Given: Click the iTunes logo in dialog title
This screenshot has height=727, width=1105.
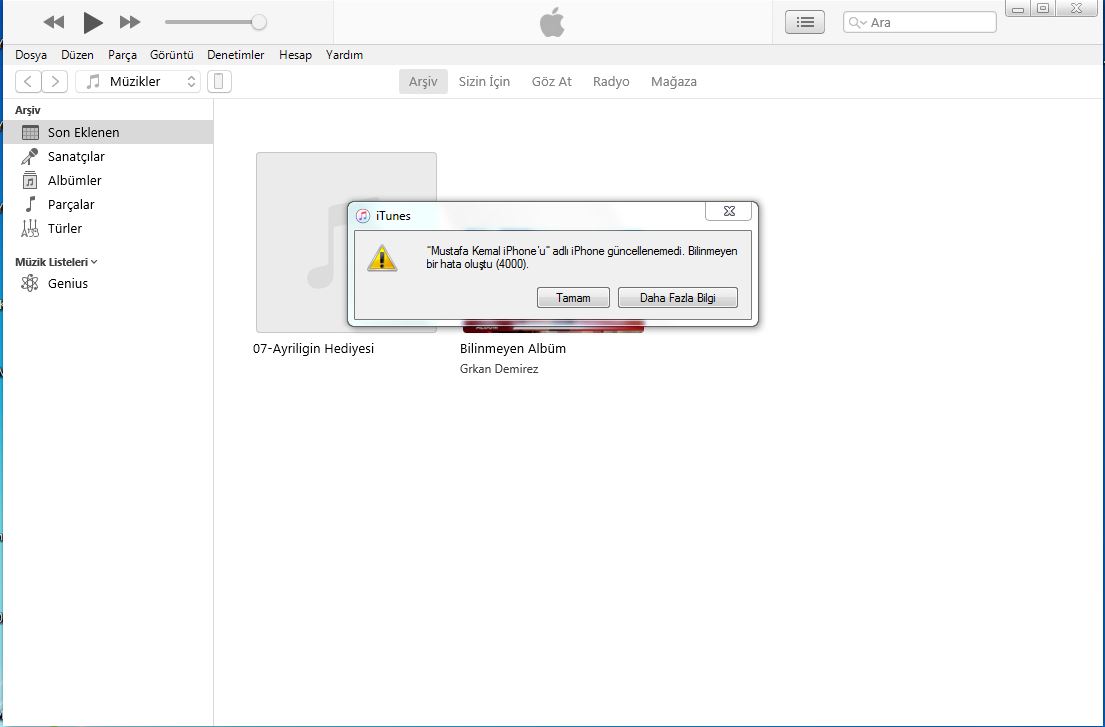Looking at the screenshot, I should [x=363, y=216].
